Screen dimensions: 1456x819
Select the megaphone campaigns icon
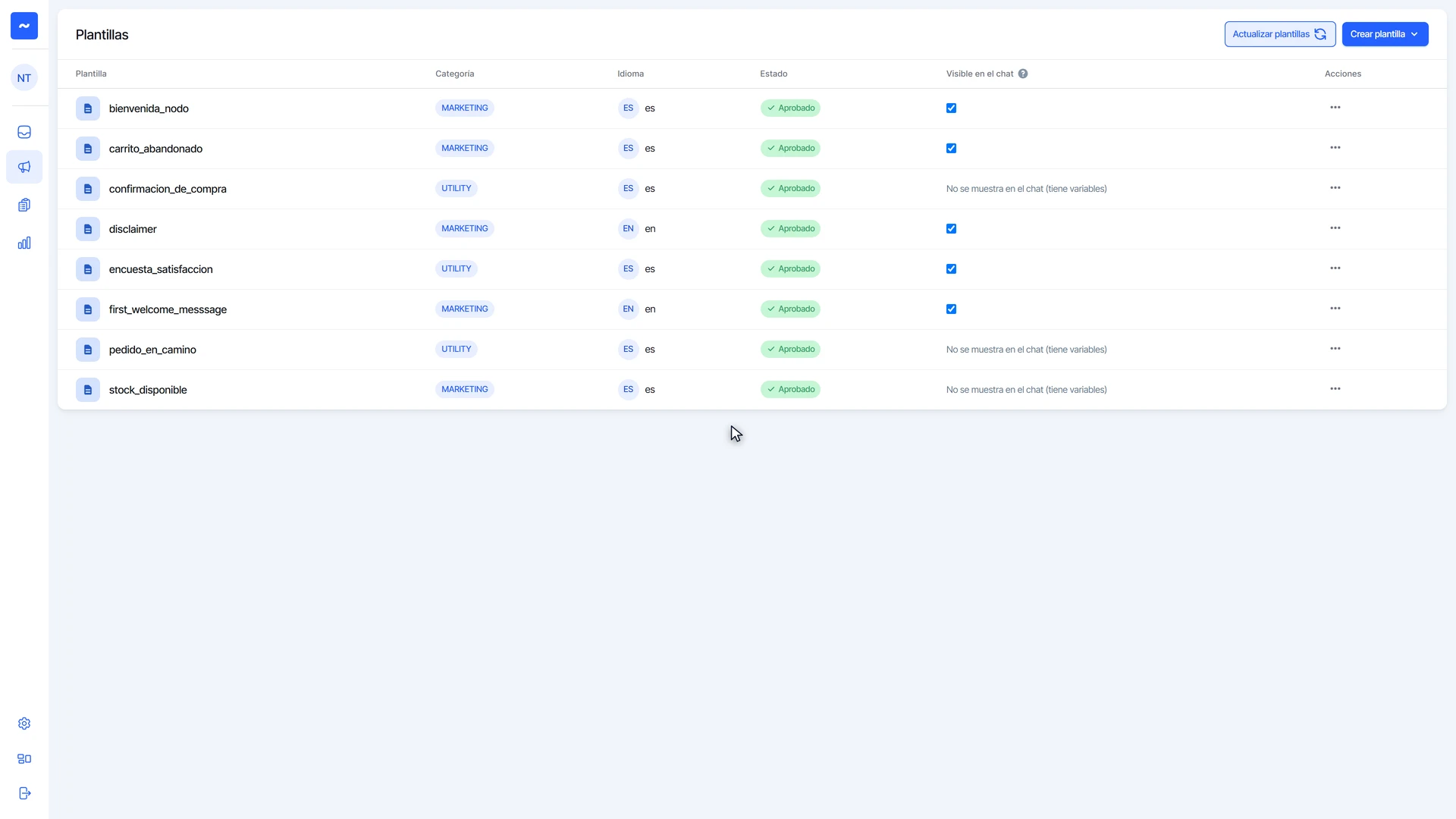(x=24, y=167)
